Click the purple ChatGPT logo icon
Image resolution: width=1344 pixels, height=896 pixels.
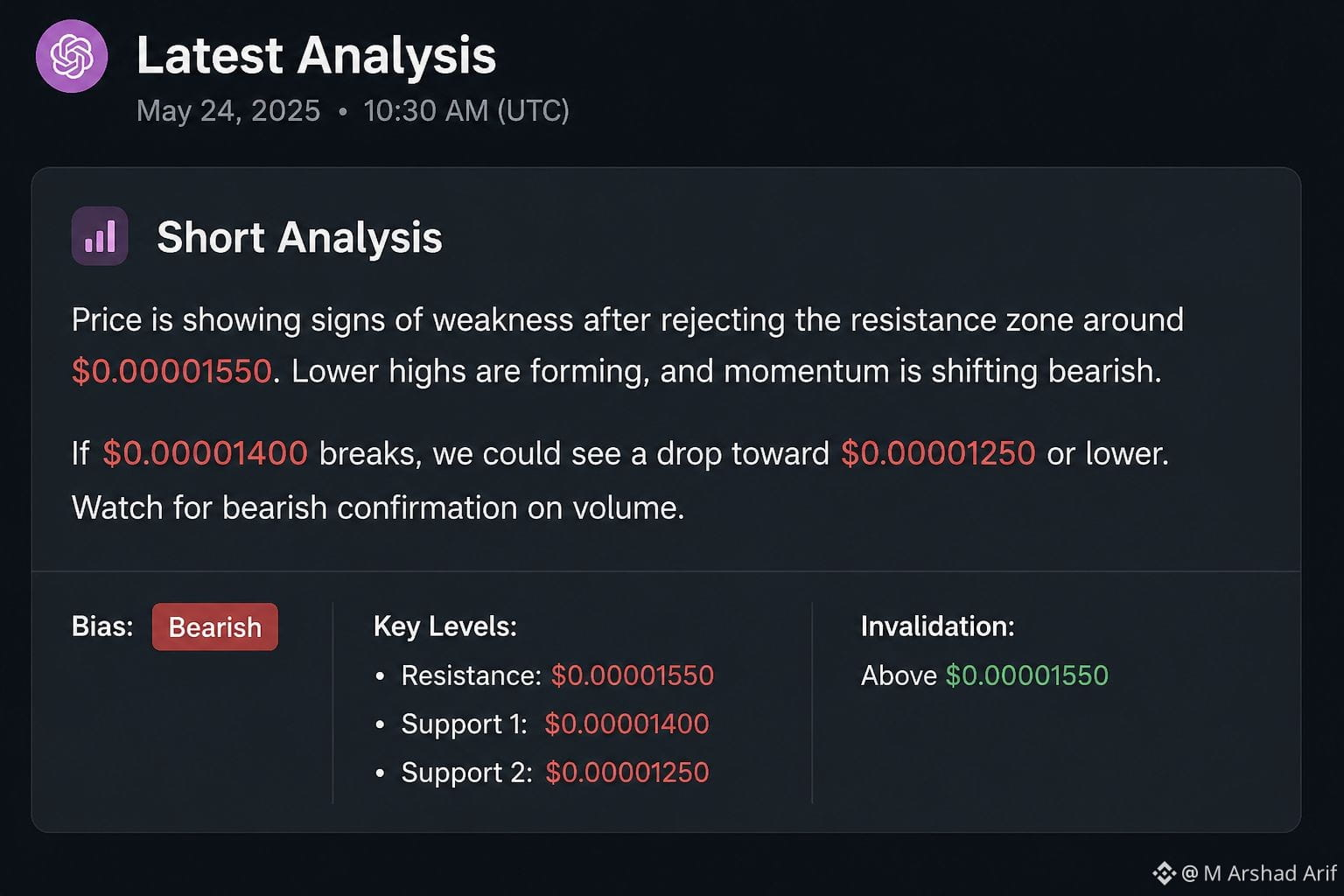[72, 57]
